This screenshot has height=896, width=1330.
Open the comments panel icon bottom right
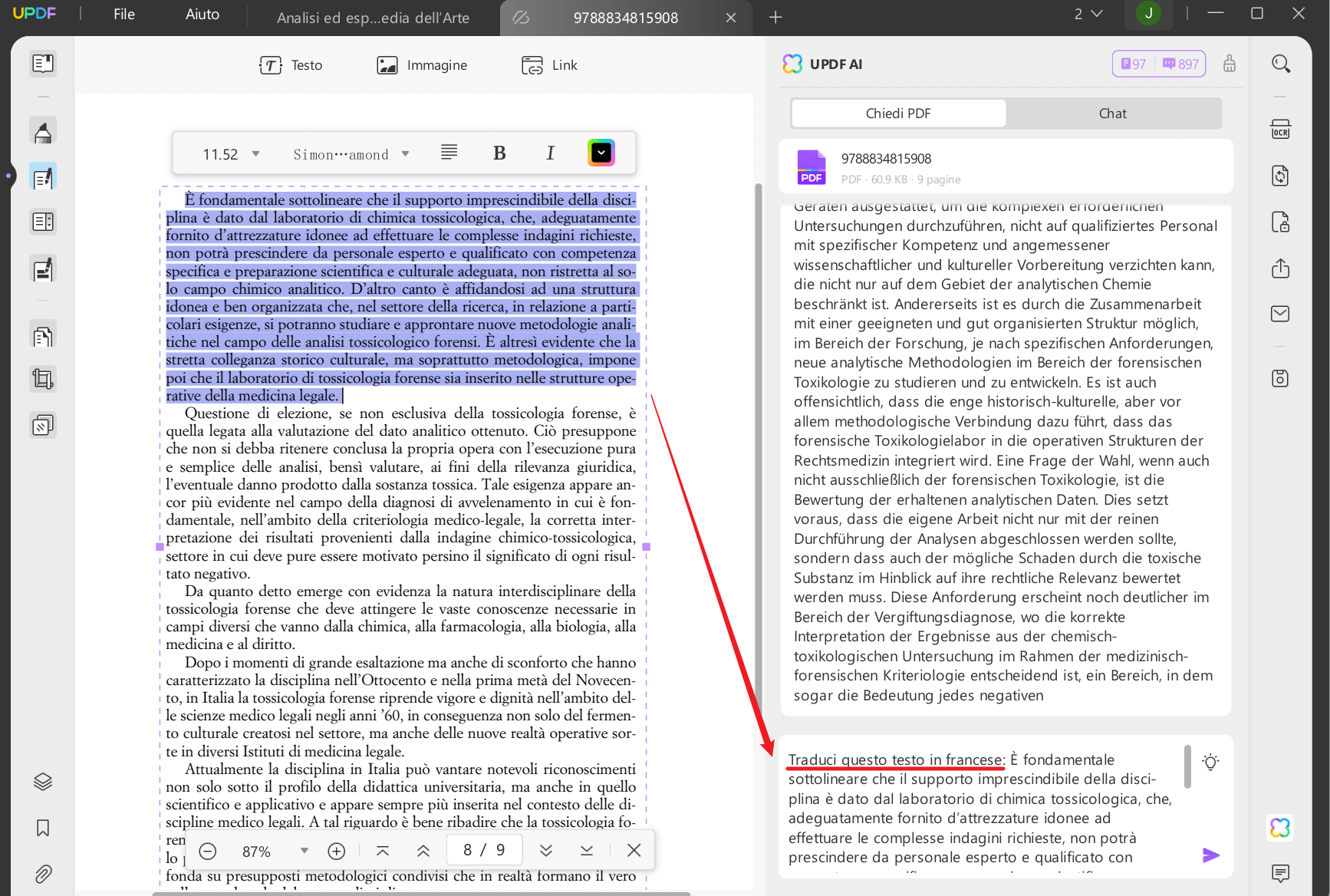click(x=1280, y=873)
